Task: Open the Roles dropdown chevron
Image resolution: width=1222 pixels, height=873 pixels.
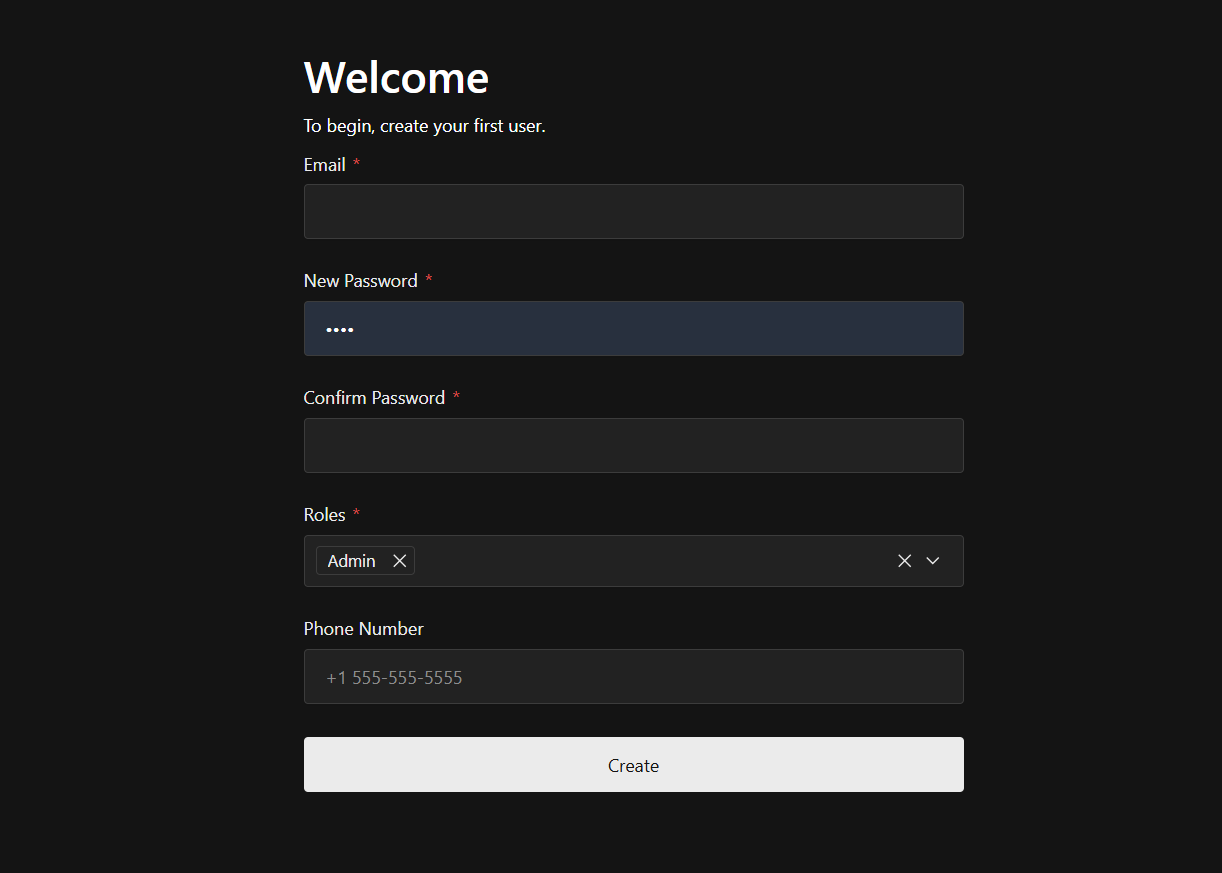Action: coord(932,561)
